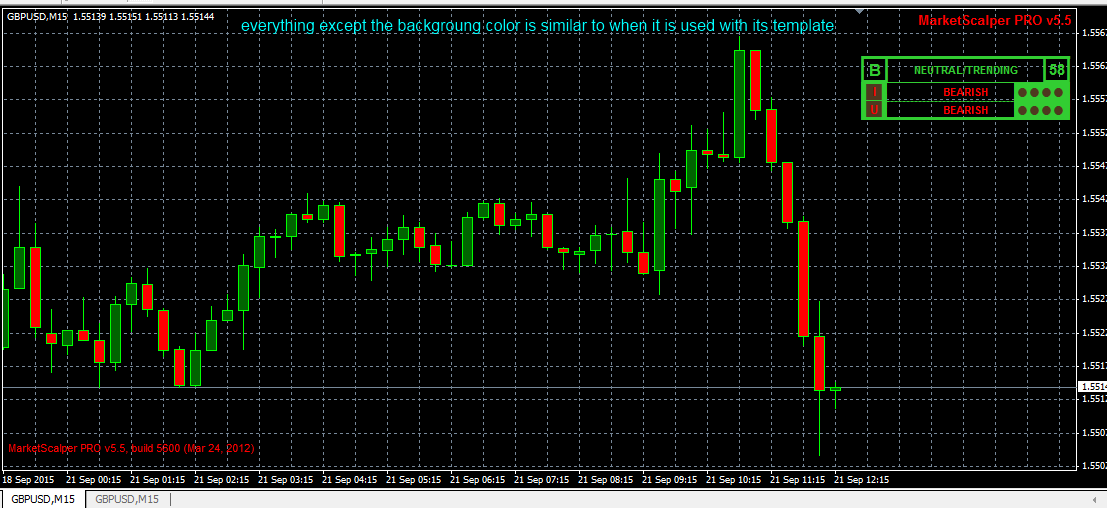Click the 21 Sep 10:15 time label

click(x=734, y=479)
